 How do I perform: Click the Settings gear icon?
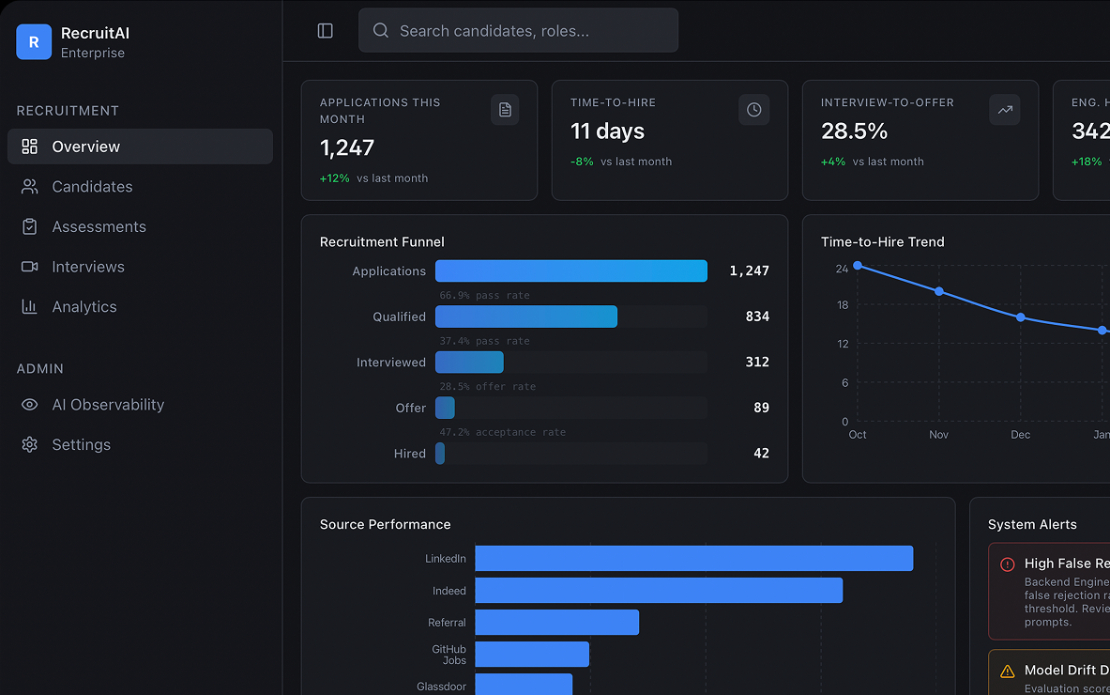(29, 444)
